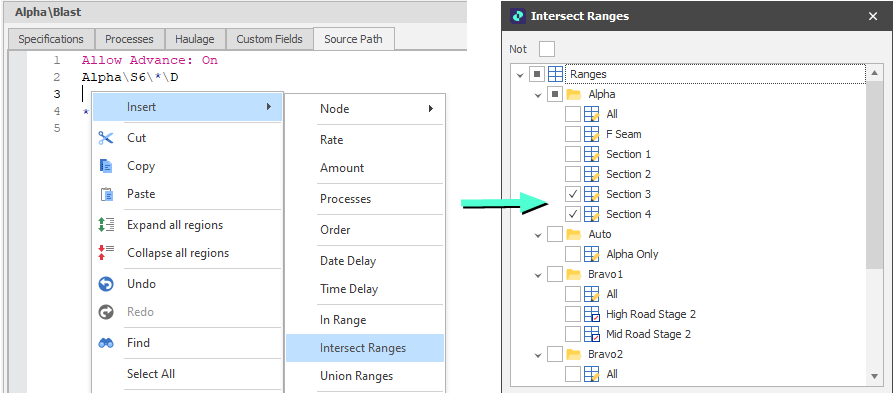The height and width of the screenshot is (393, 896).
Task: Click the Section 3 range icon
Action: tap(591, 194)
